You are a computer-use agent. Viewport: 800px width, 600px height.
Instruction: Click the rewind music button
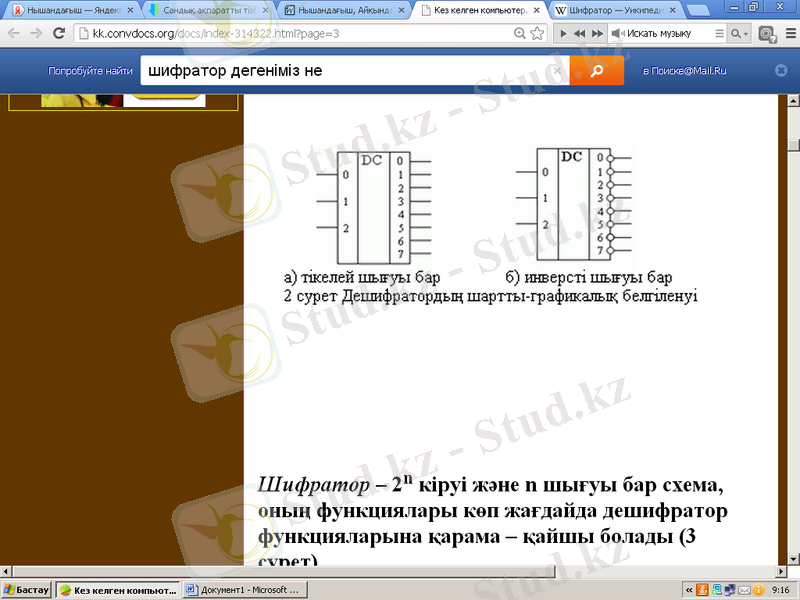(x=580, y=34)
